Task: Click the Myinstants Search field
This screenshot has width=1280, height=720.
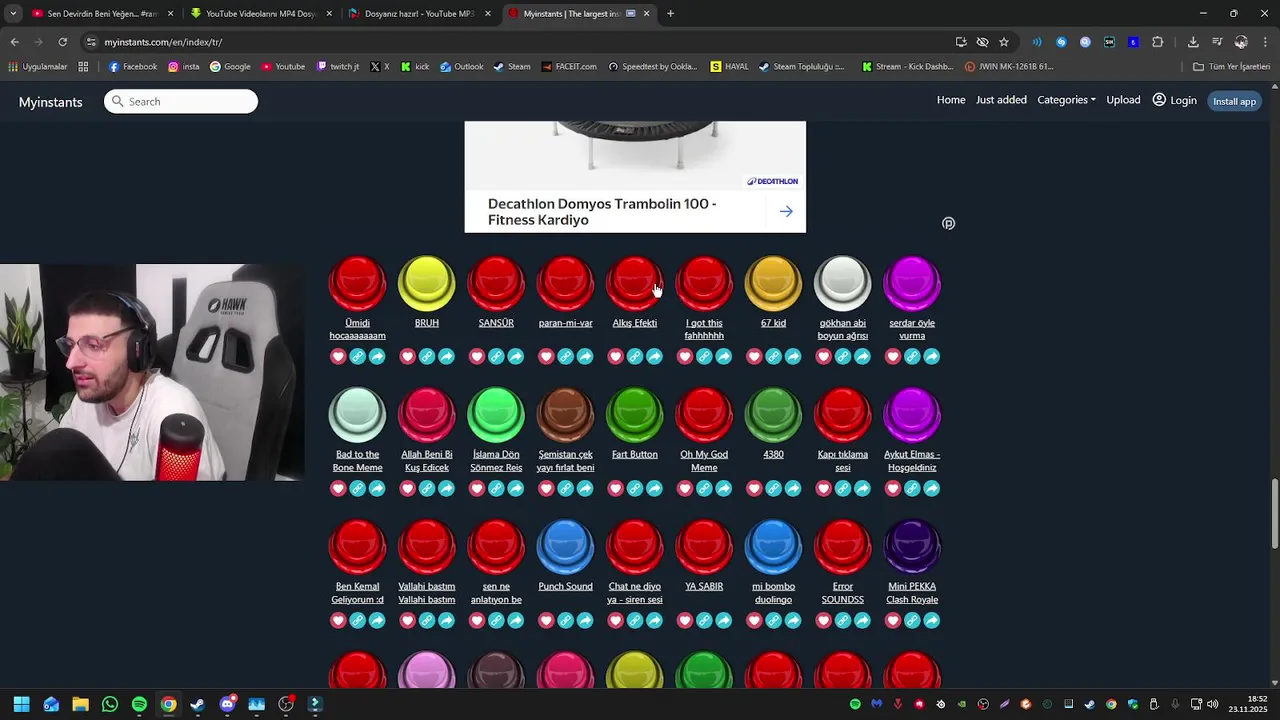Action: (181, 101)
